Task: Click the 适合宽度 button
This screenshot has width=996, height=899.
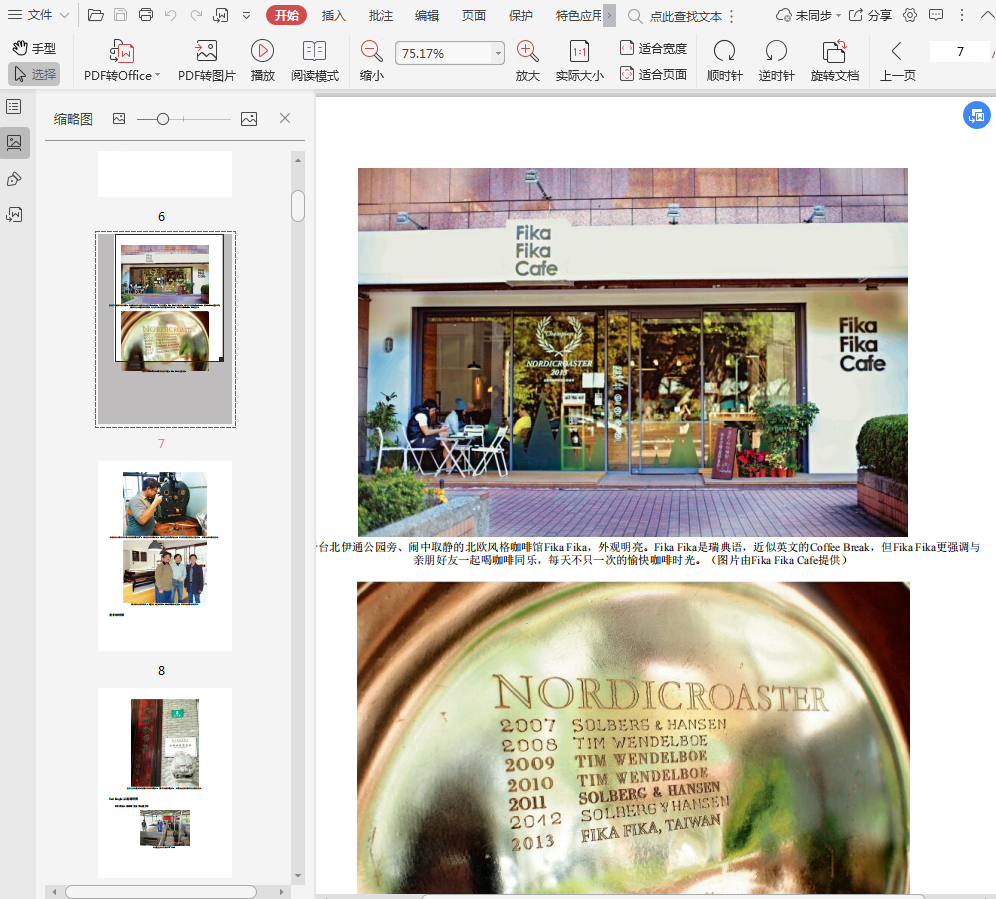Action: 653,48
